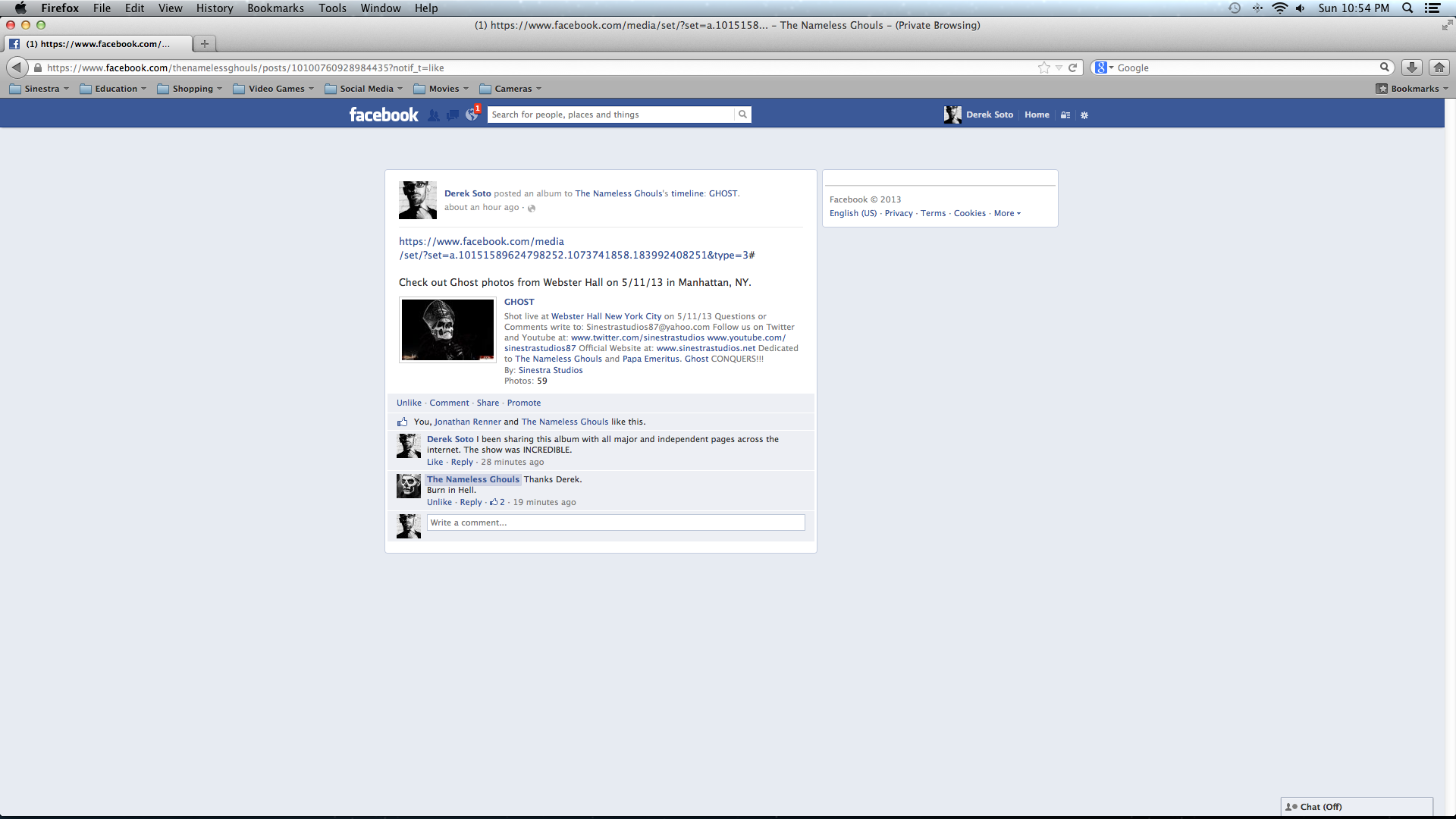Screen dimensions: 1456x819
Task: Open the privacy shortcuts lock icon
Action: pos(1065,115)
